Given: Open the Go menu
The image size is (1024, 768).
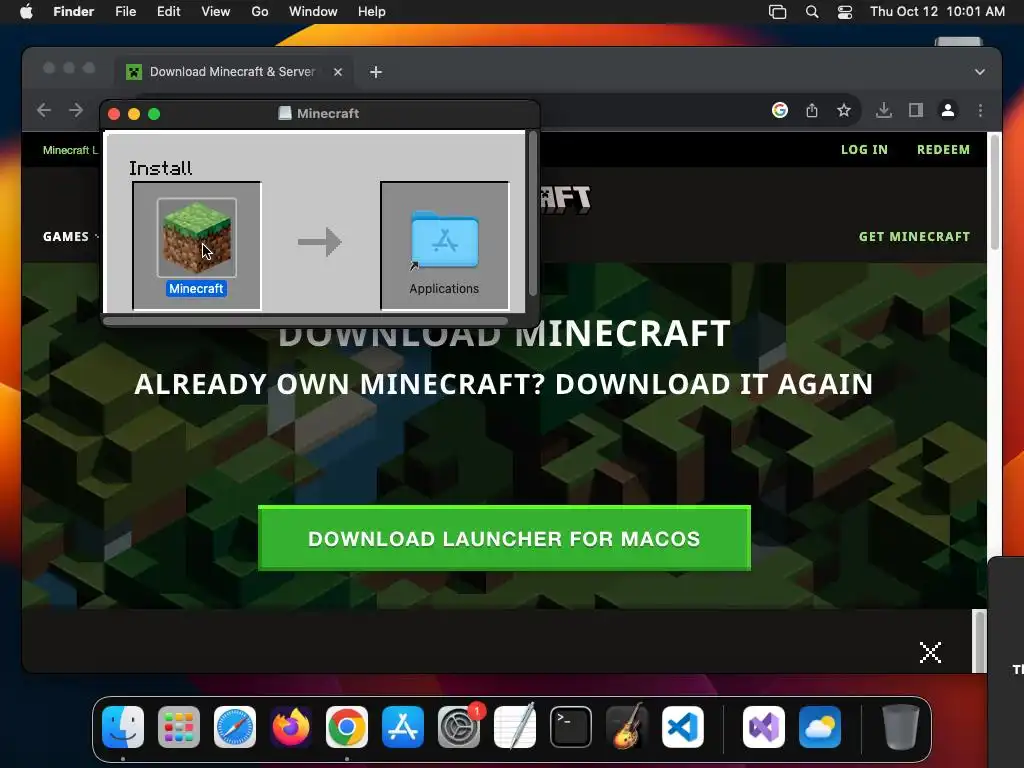Looking at the screenshot, I should pyautogui.click(x=260, y=12).
